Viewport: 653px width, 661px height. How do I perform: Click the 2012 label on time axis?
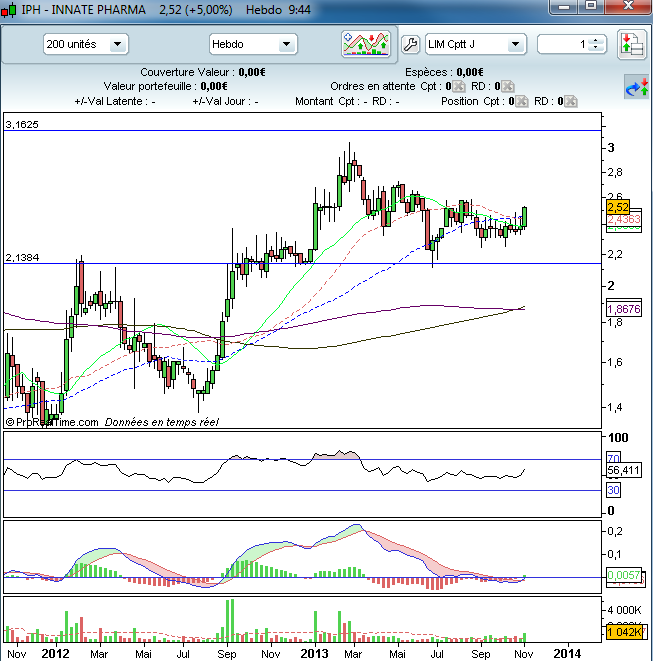(55, 654)
